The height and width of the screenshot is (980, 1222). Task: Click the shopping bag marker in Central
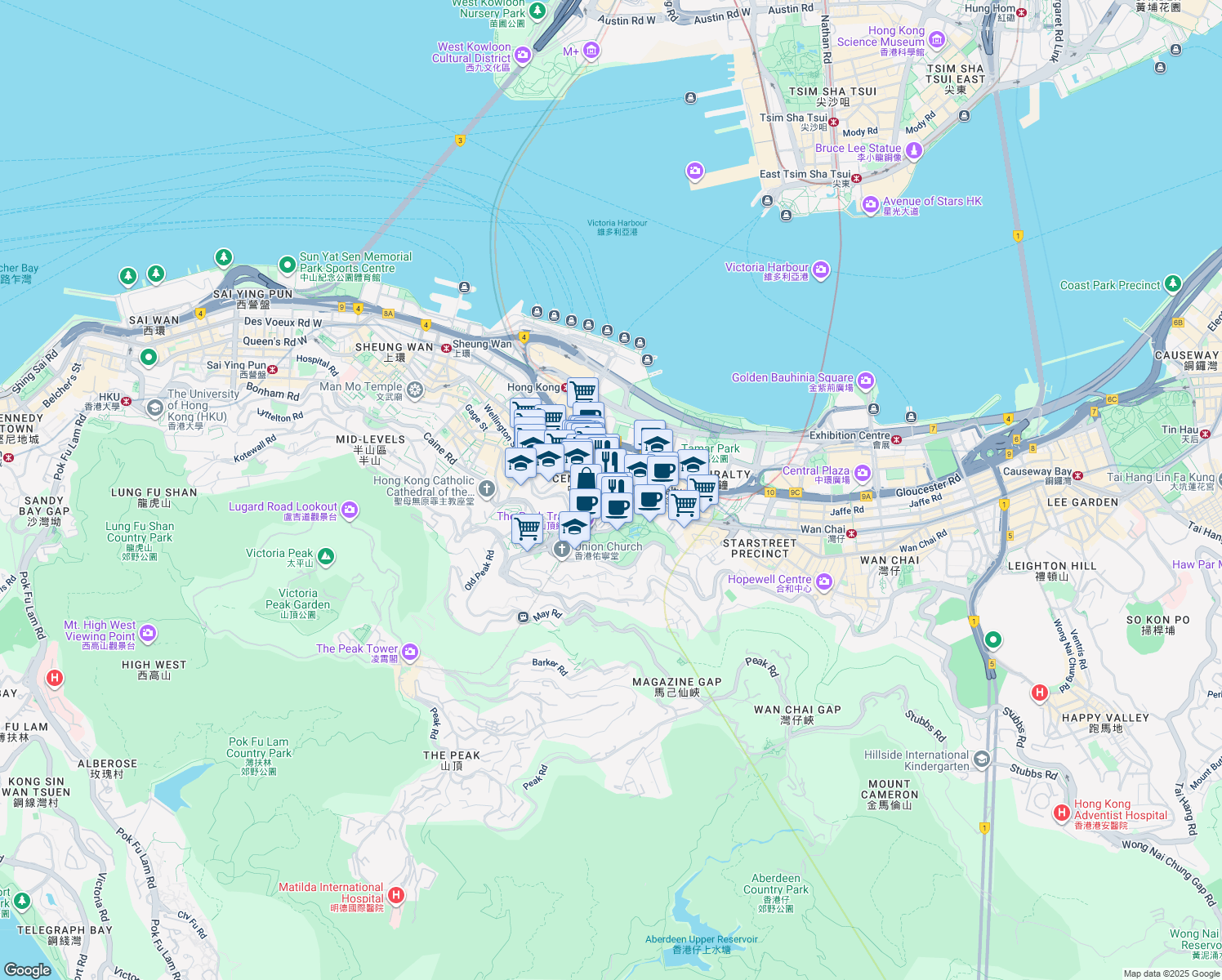(x=585, y=478)
